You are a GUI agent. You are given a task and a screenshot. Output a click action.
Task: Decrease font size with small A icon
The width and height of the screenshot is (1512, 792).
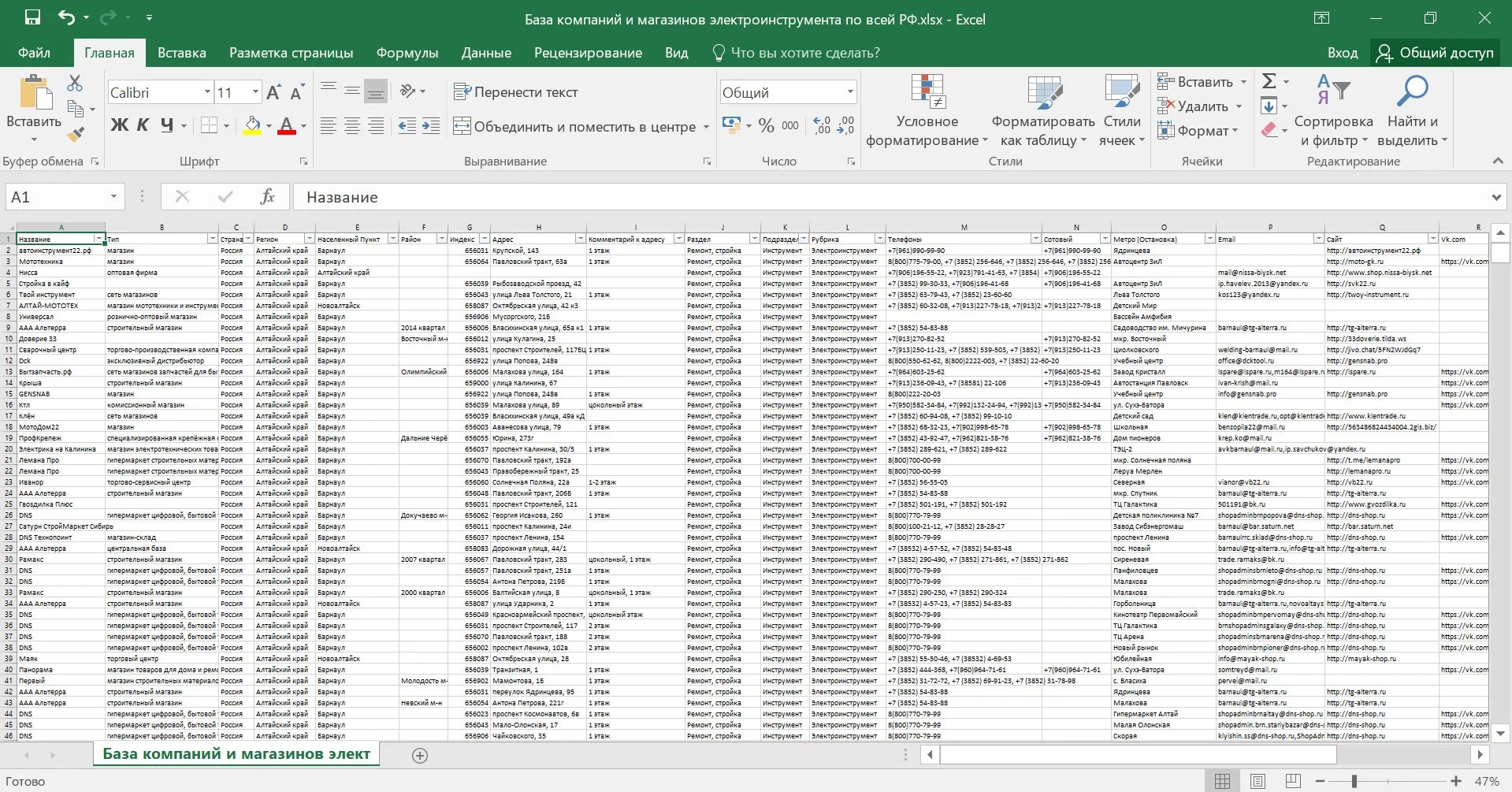pyautogui.click(x=296, y=92)
